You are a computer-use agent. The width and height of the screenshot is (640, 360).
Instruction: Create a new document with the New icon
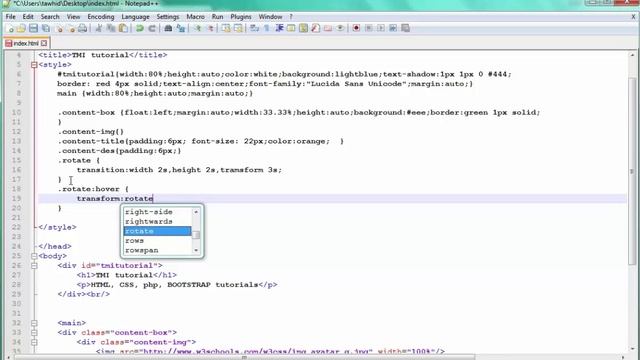click(x=10, y=28)
